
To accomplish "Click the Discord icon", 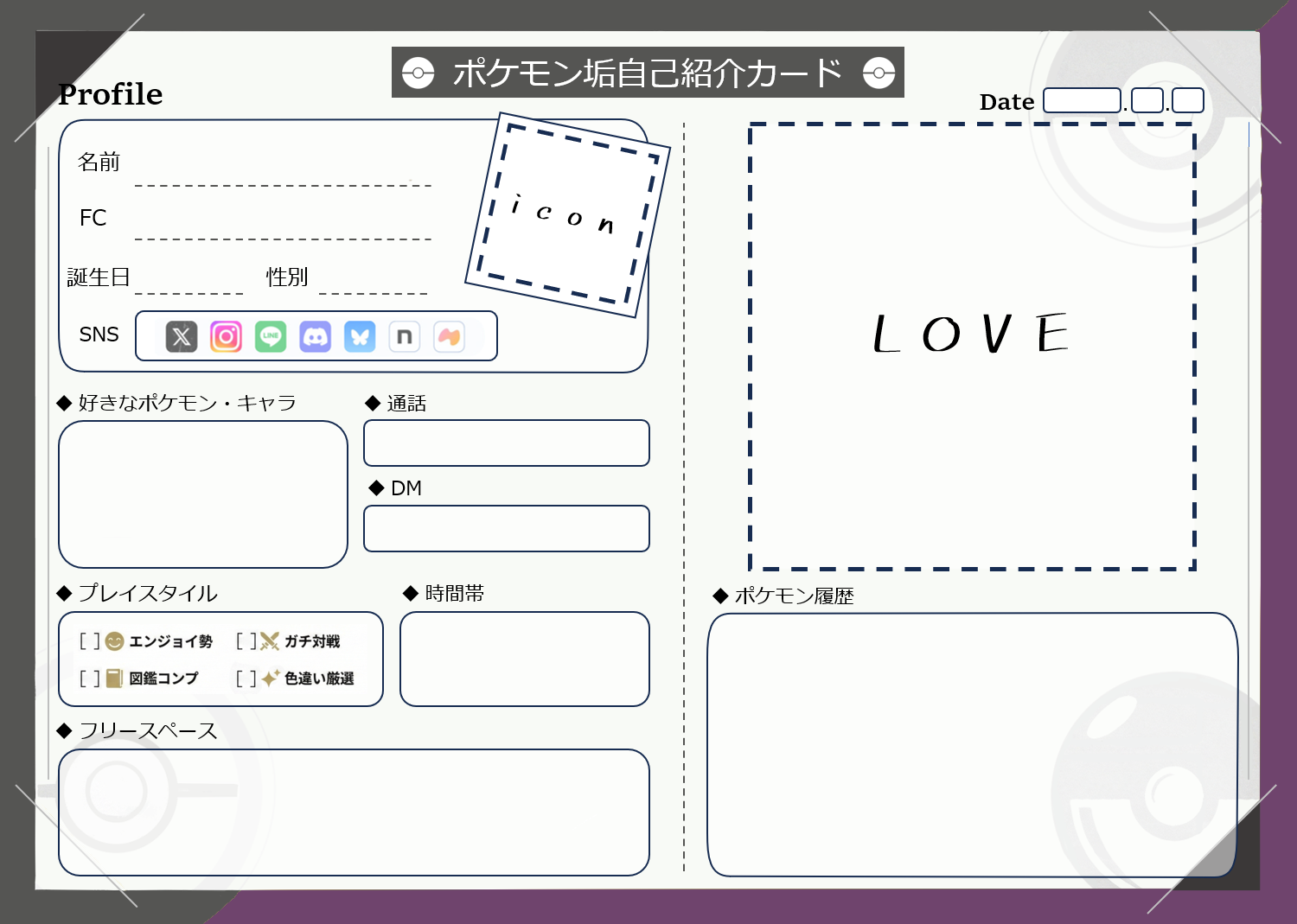I will 316,336.
